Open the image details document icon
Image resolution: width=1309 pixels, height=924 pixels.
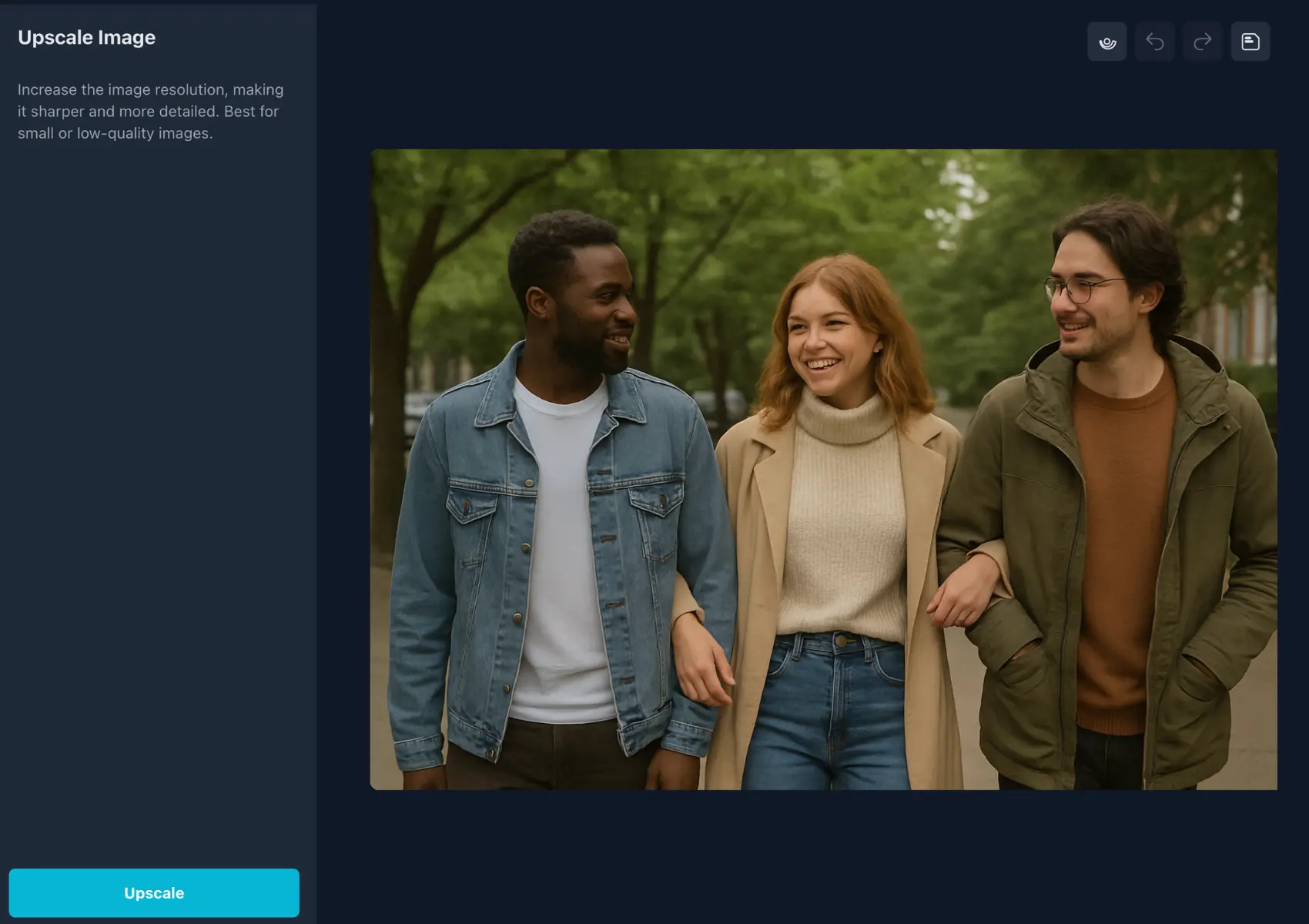point(1250,42)
